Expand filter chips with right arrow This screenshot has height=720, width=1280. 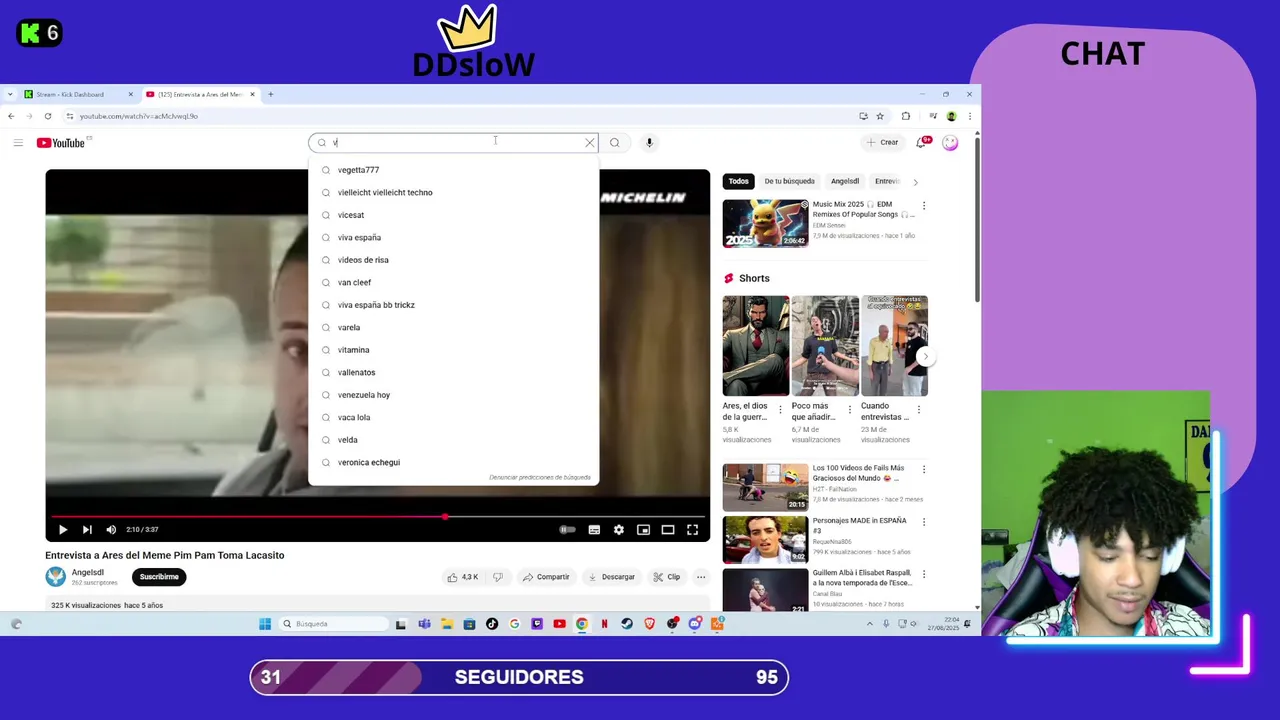(915, 182)
